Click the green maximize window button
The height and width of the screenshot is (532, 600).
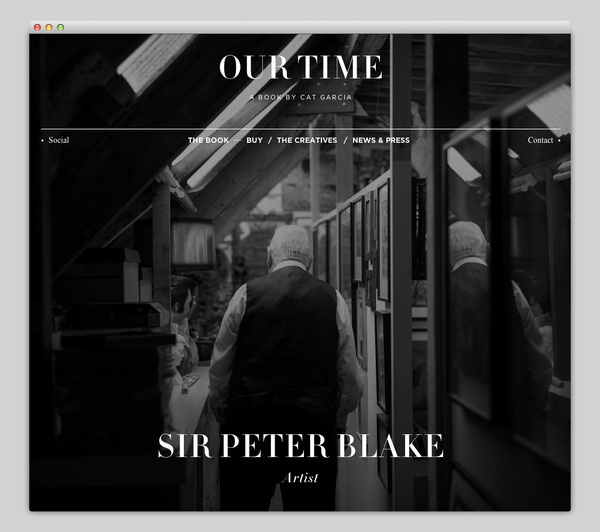(x=60, y=27)
